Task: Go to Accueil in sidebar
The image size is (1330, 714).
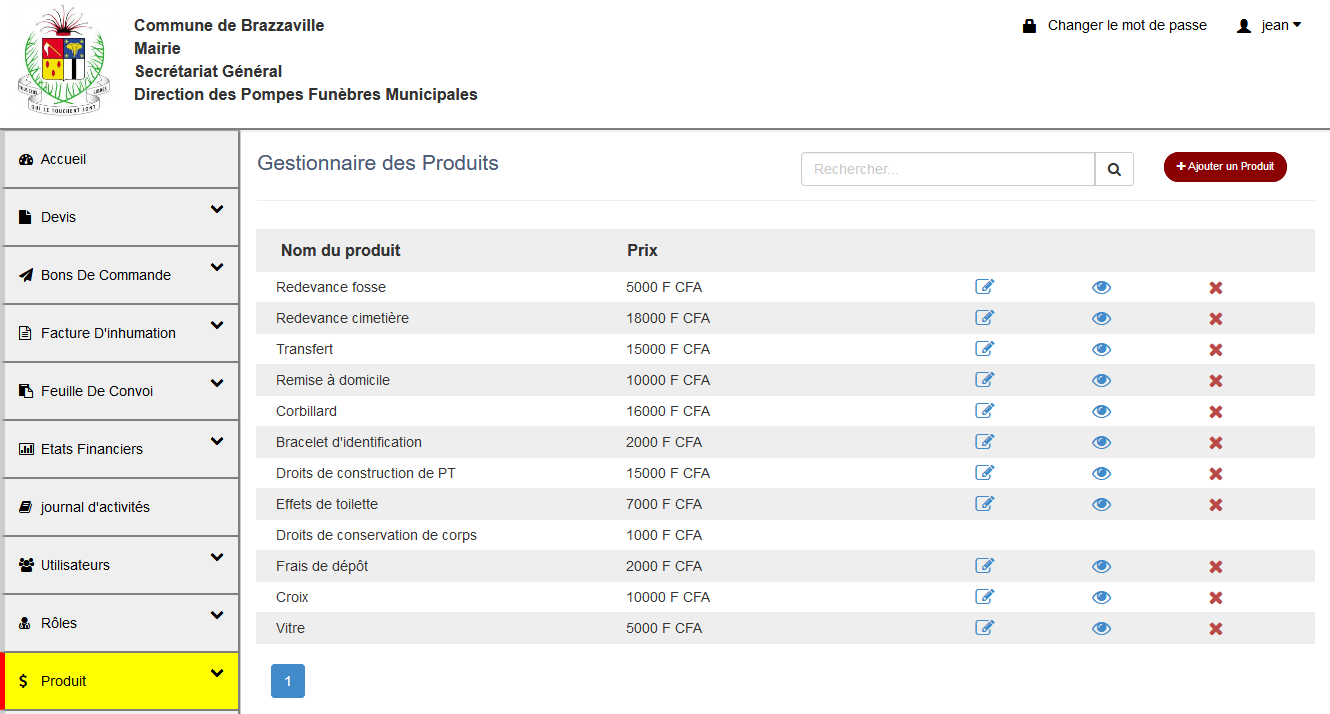Action: [x=63, y=159]
